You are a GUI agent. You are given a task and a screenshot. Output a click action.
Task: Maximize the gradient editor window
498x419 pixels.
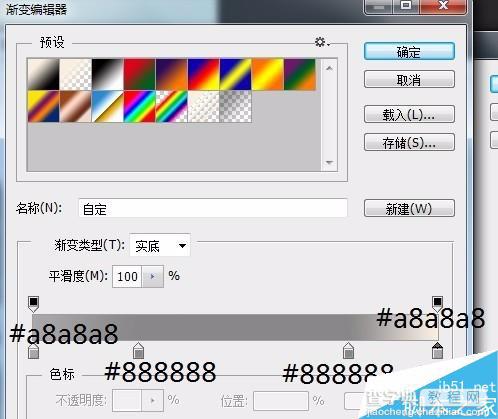[x=406, y=5]
